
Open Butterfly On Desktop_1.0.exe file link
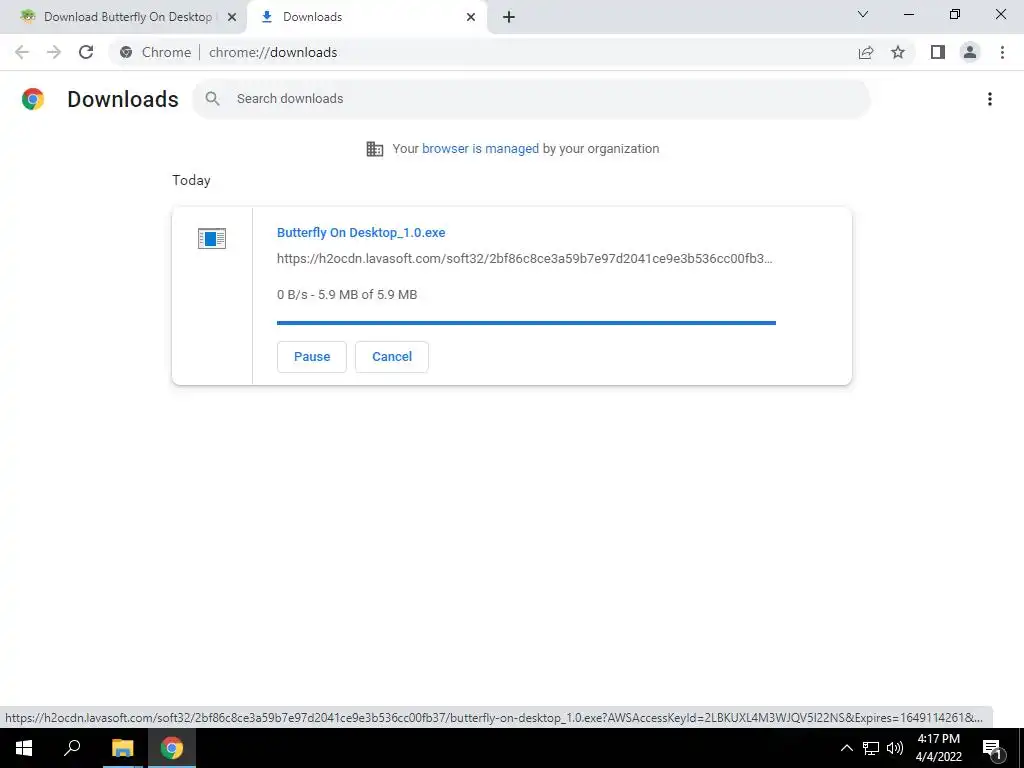tap(361, 232)
